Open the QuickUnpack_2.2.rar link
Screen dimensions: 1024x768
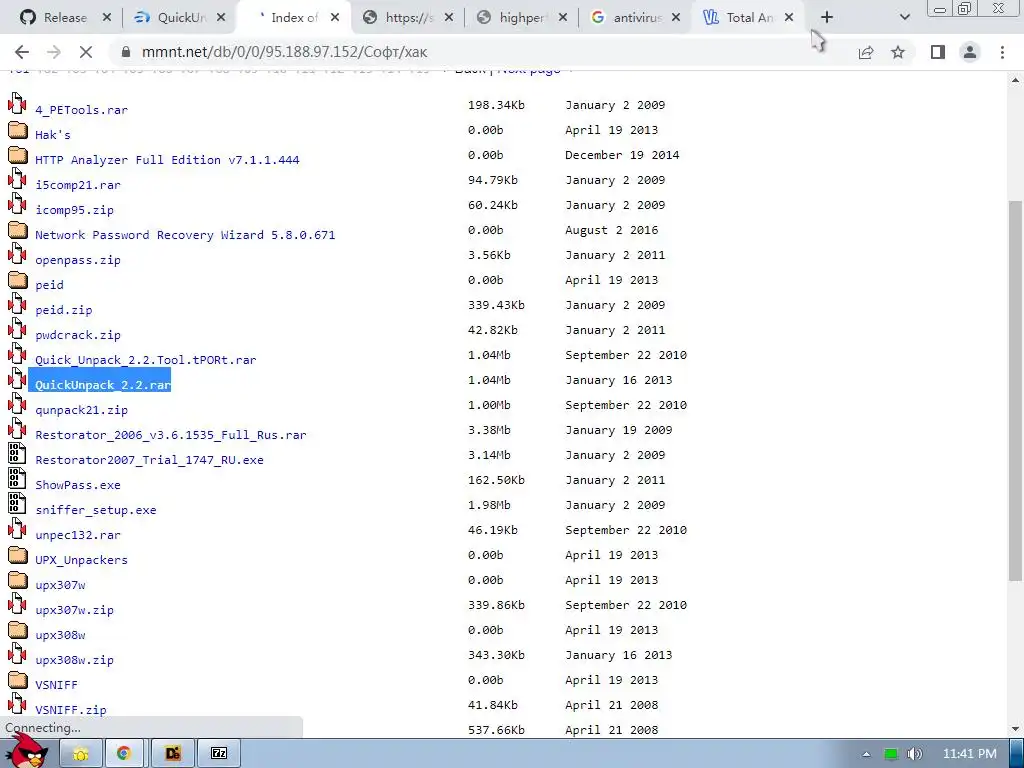(x=103, y=385)
